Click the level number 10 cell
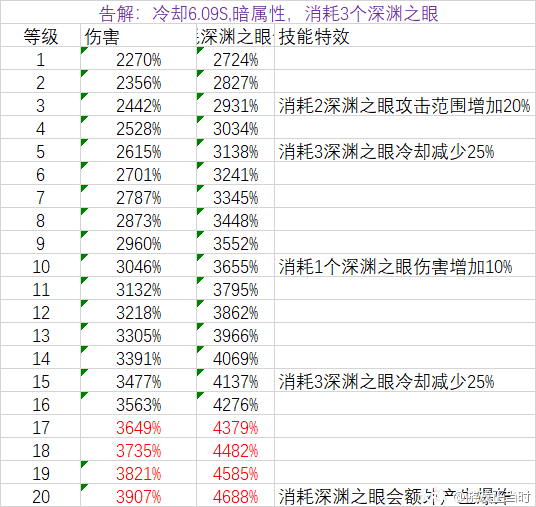Image resolution: width=536 pixels, height=507 pixels. (41, 265)
